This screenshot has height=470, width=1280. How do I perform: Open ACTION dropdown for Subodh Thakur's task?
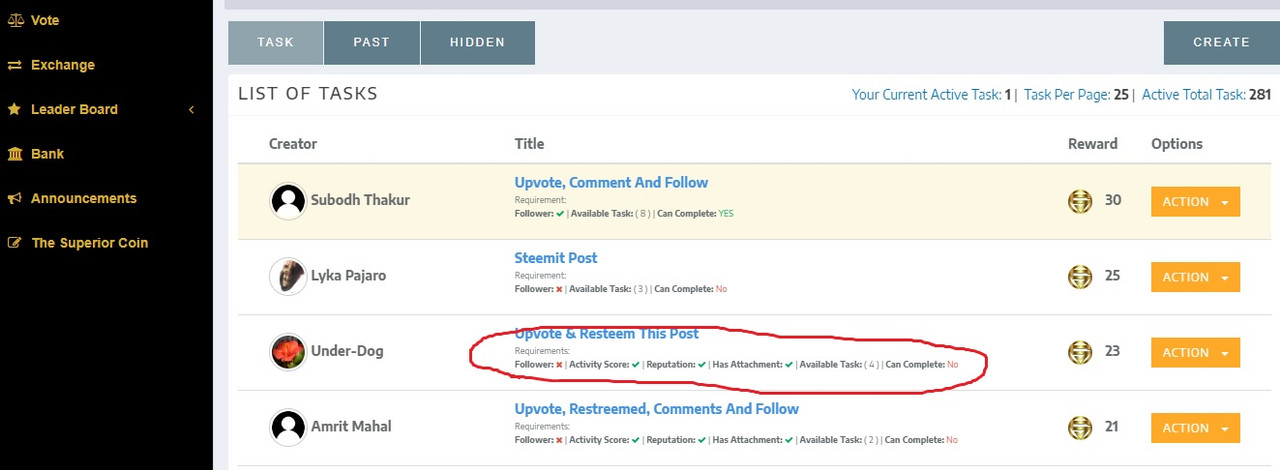click(x=1195, y=201)
